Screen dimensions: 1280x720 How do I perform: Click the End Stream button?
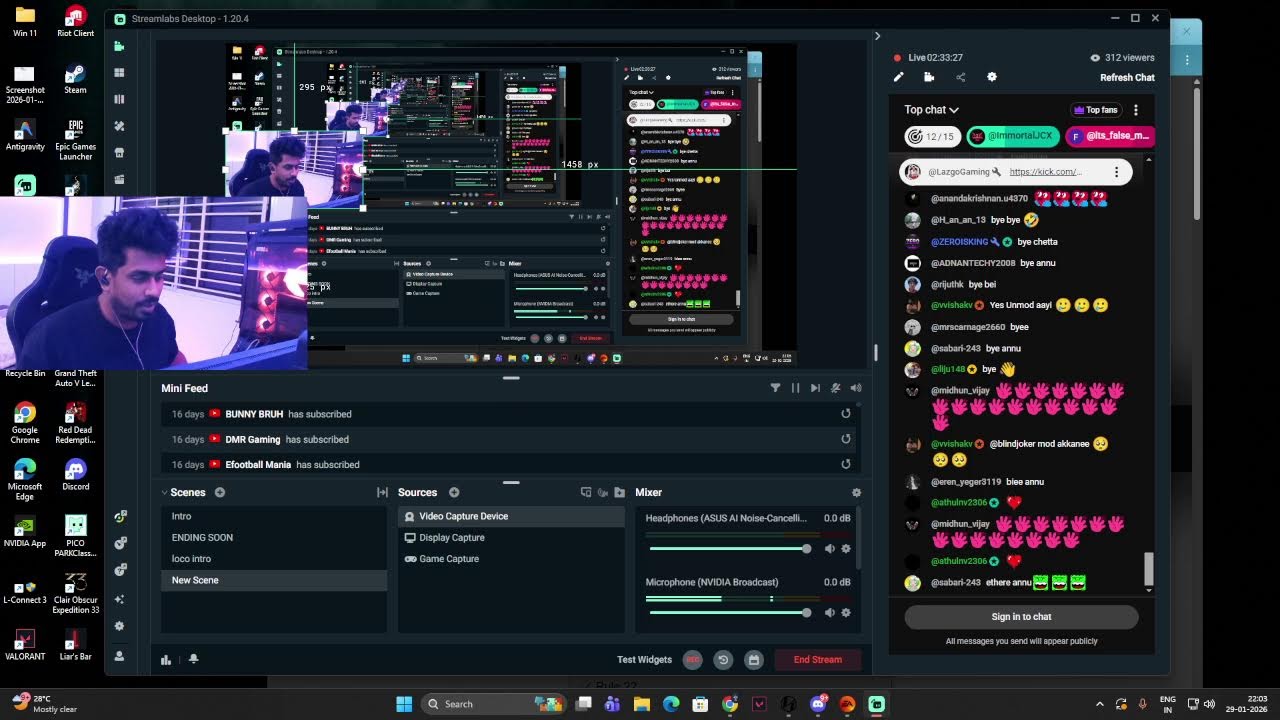(x=817, y=659)
